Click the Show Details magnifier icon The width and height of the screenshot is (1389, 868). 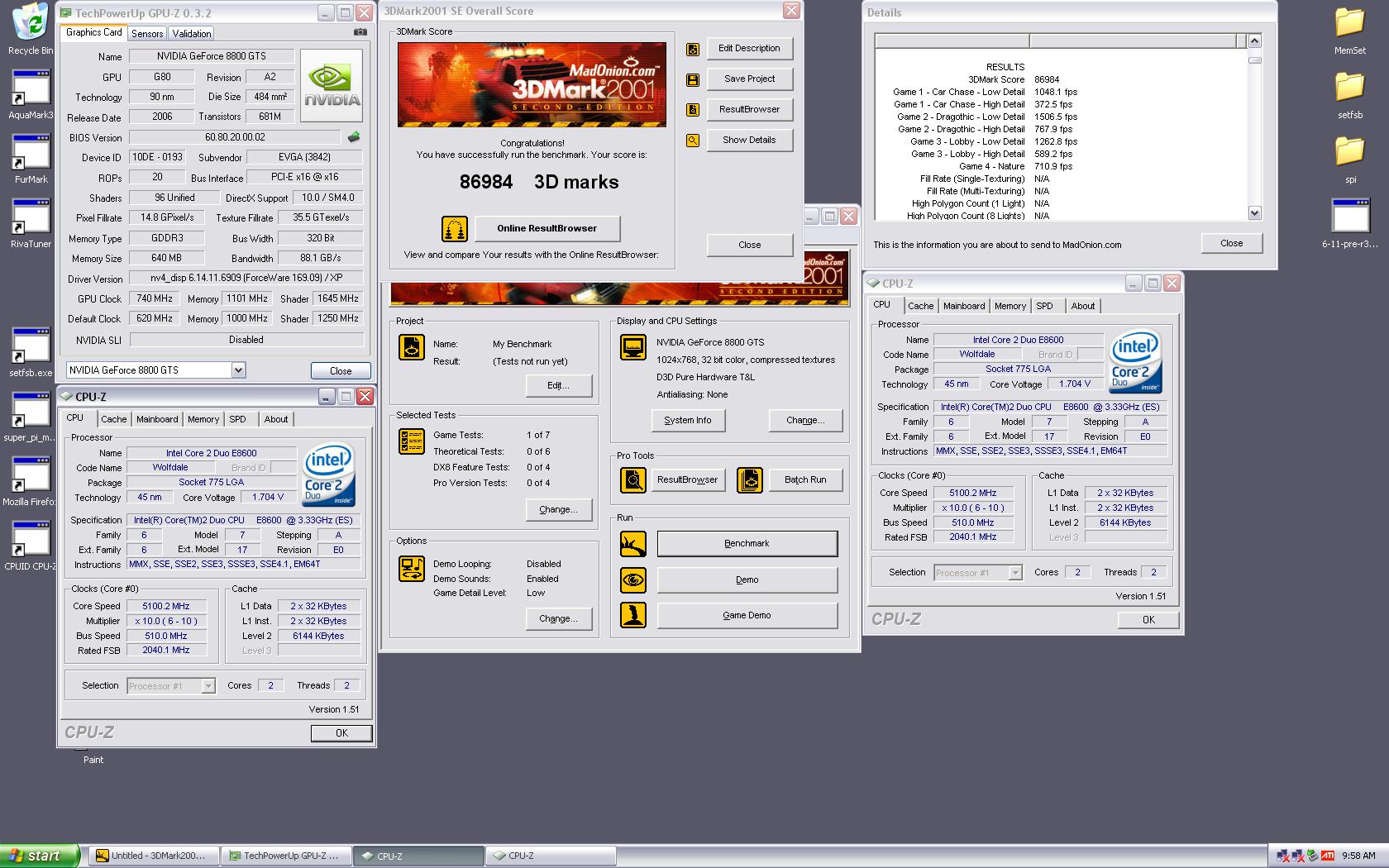[x=693, y=141]
